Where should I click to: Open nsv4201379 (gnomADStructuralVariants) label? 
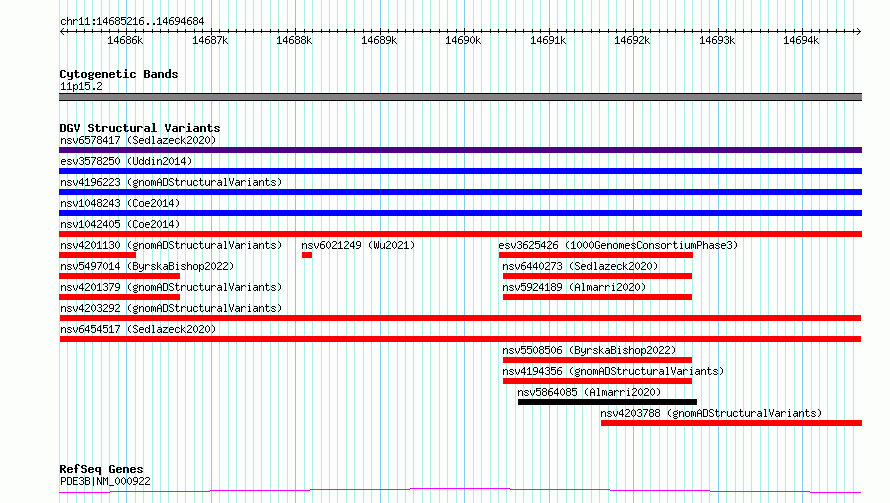(171, 287)
